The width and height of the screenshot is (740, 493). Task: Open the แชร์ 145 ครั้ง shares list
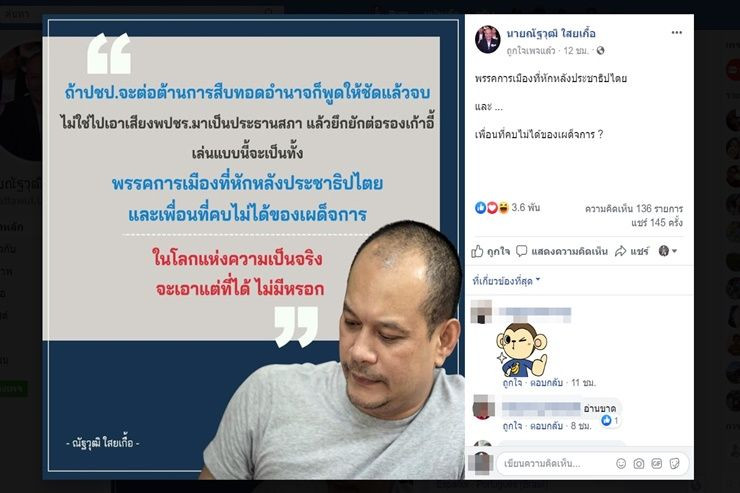click(x=656, y=222)
